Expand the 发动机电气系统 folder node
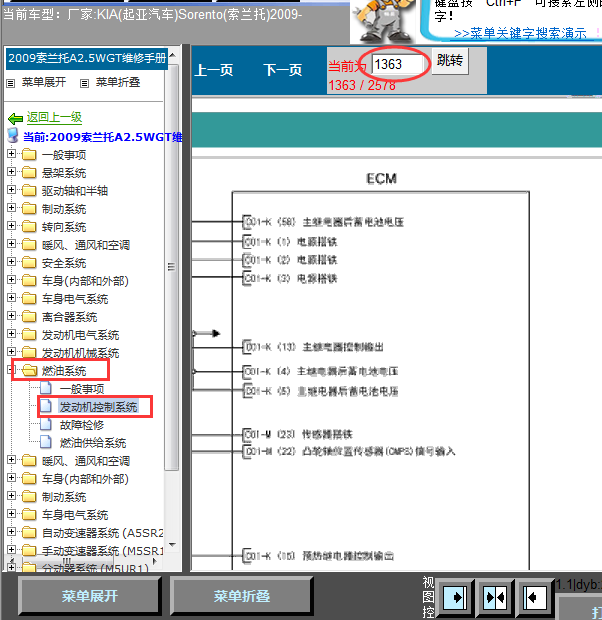602x620 pixels. (11, 334)
